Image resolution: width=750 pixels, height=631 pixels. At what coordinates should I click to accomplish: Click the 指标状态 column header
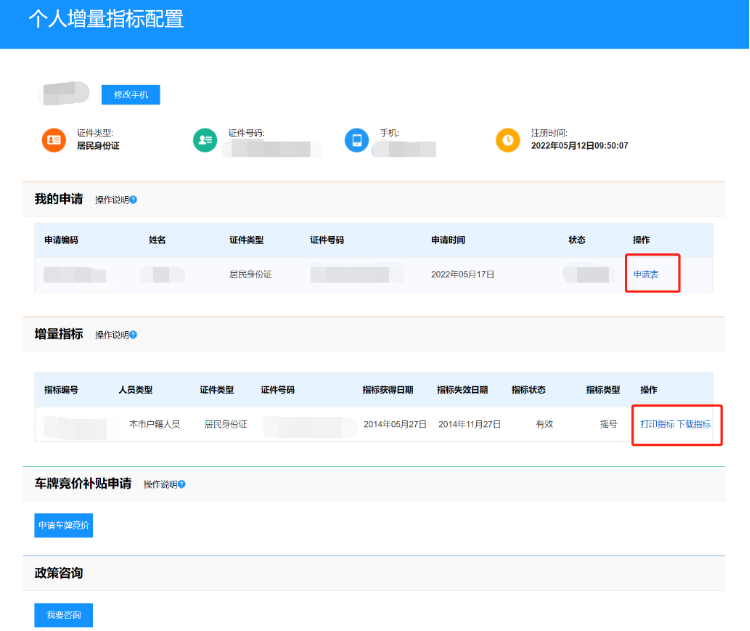528,390
